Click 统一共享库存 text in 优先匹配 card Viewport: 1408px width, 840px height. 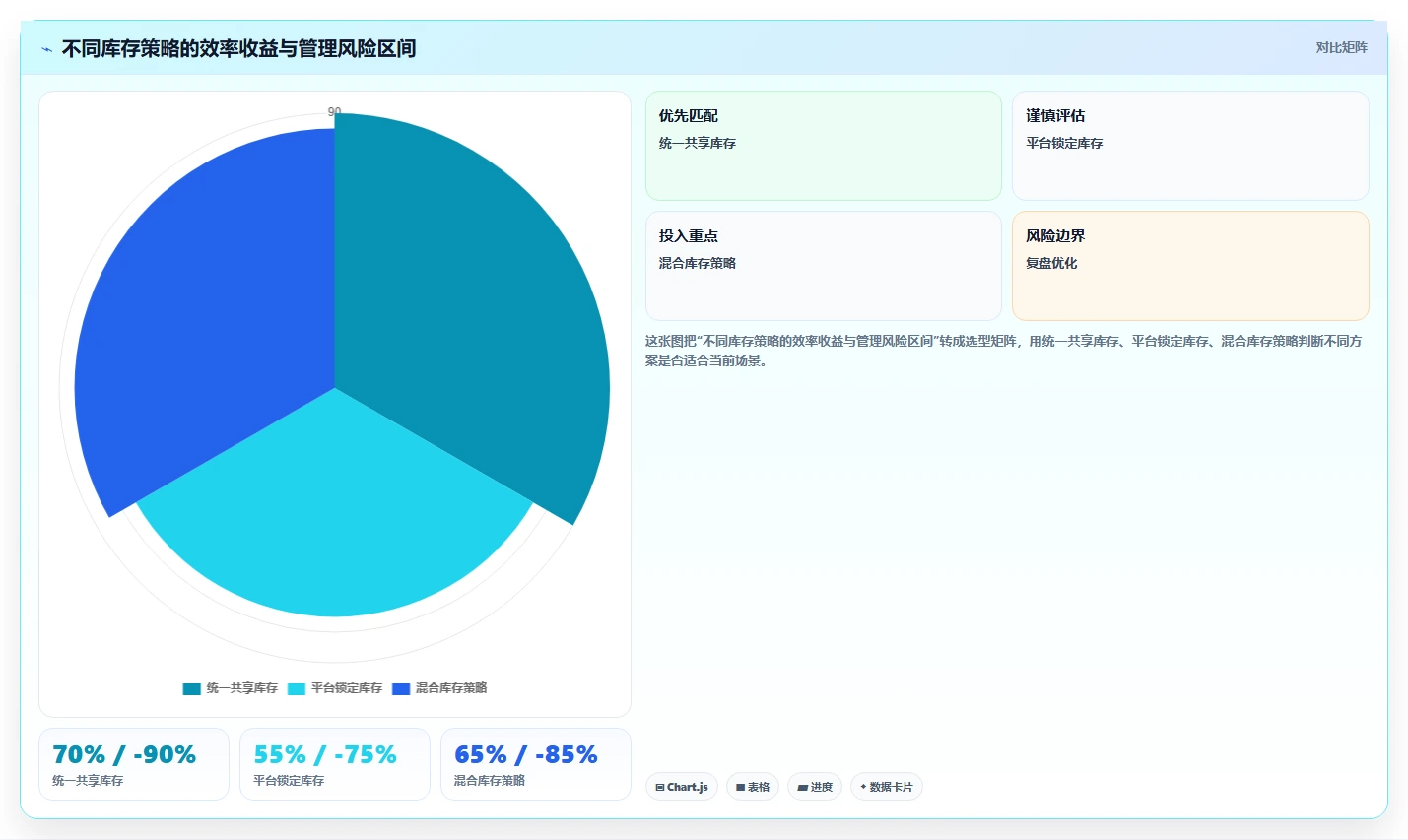698,143
